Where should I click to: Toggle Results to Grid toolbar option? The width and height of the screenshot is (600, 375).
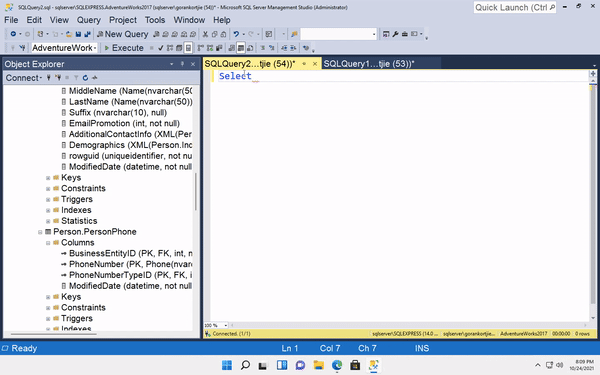(241, 48)
